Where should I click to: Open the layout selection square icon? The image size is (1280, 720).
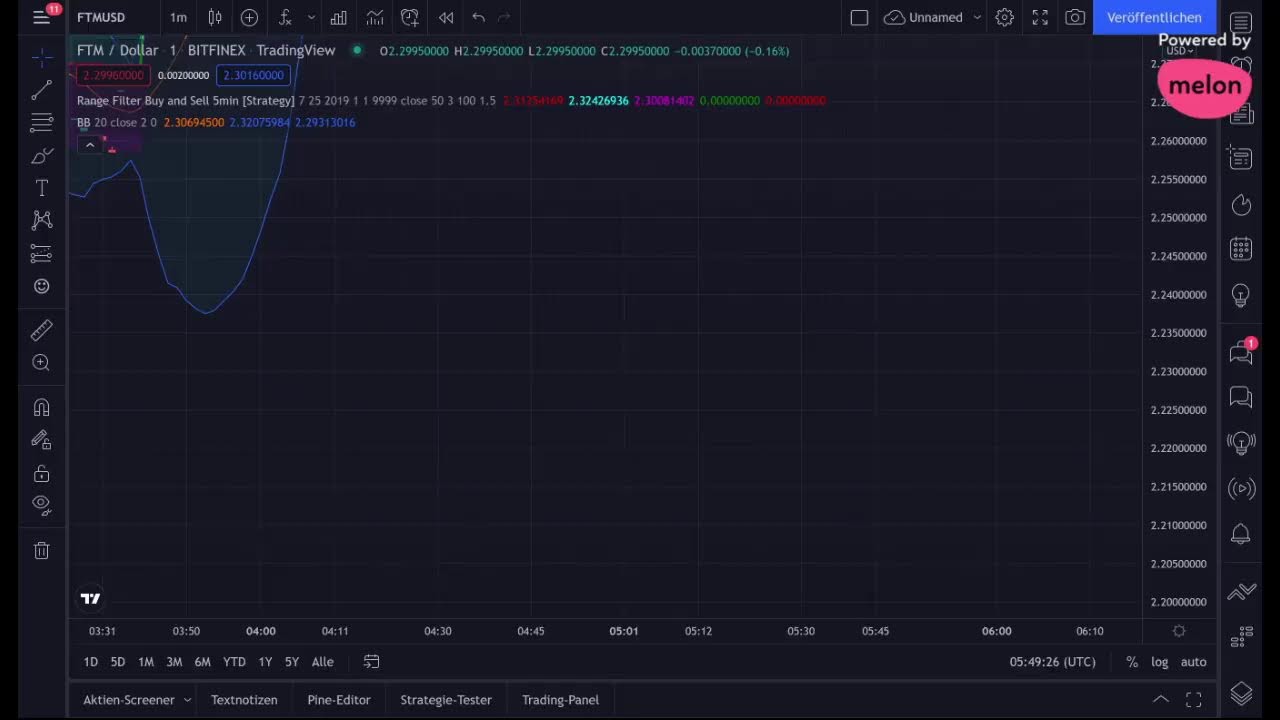pos(859,17)
